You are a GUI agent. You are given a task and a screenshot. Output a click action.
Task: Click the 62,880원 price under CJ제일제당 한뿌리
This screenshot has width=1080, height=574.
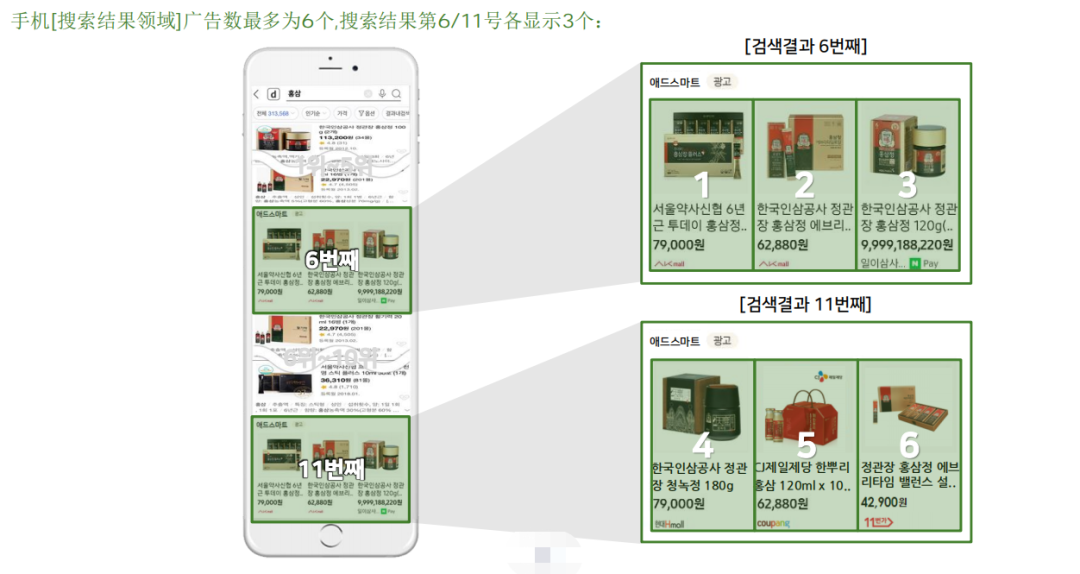(782, 504)
